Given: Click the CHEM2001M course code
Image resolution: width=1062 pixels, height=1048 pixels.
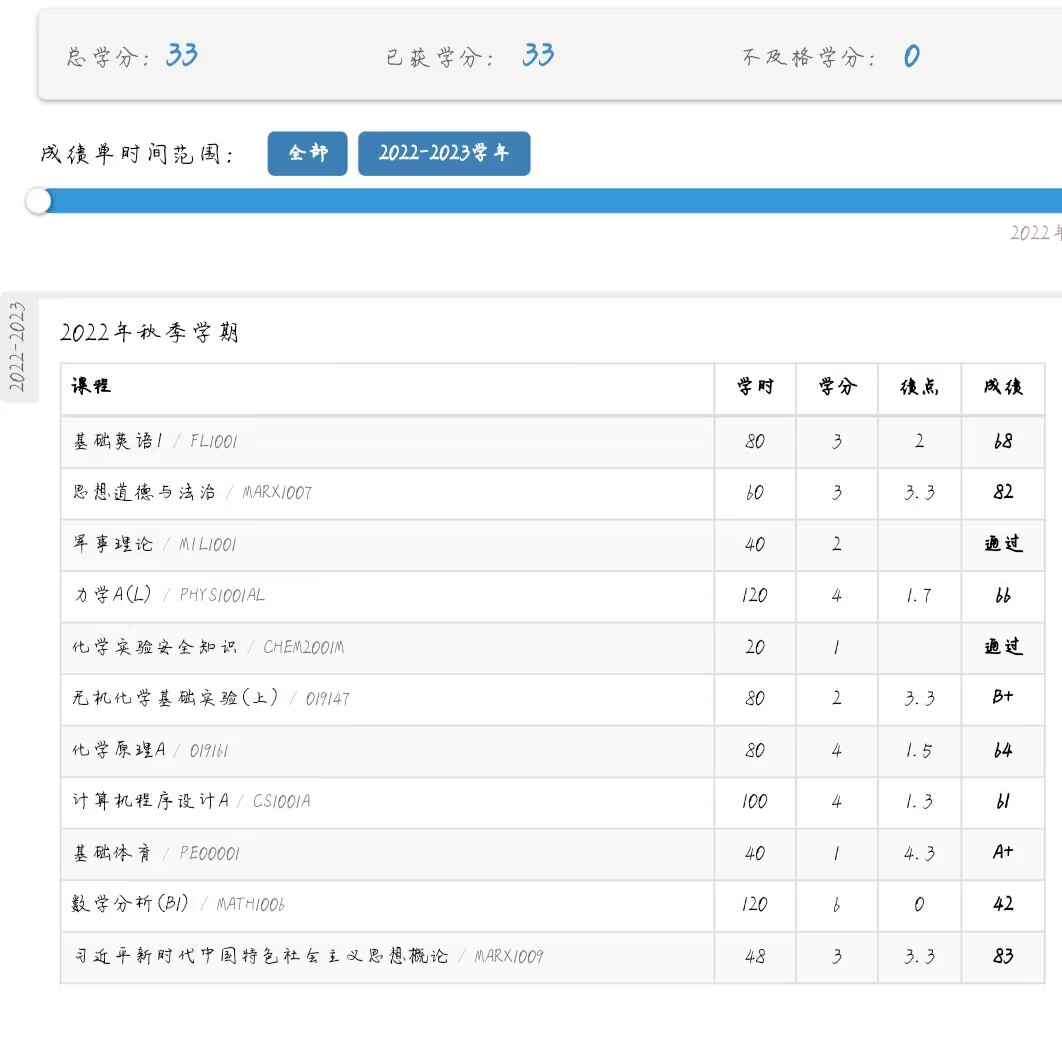Looking at the screenshot, I should 303,647.
